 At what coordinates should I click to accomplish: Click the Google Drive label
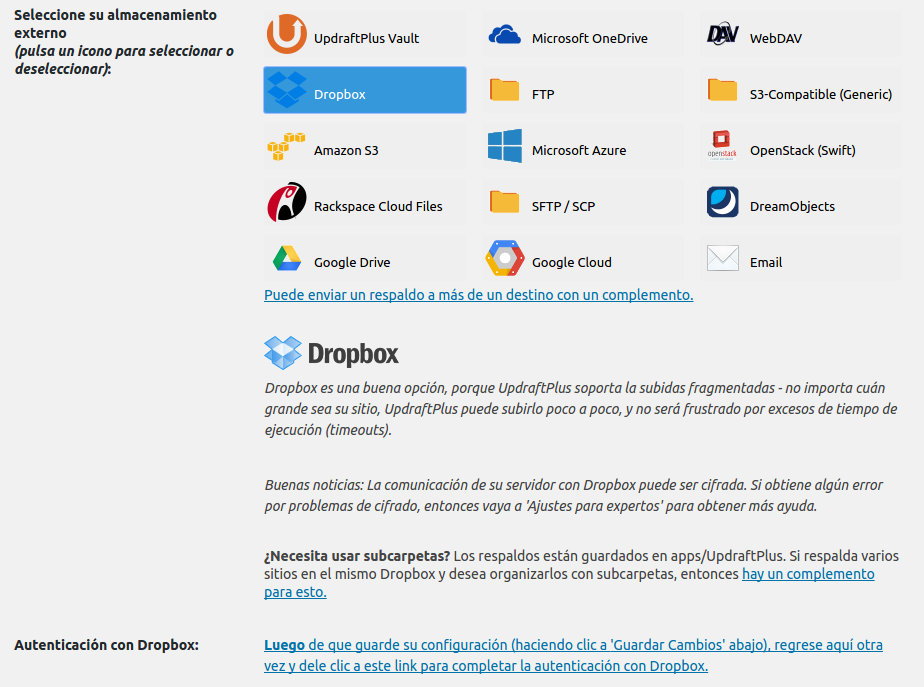[352, 262]
